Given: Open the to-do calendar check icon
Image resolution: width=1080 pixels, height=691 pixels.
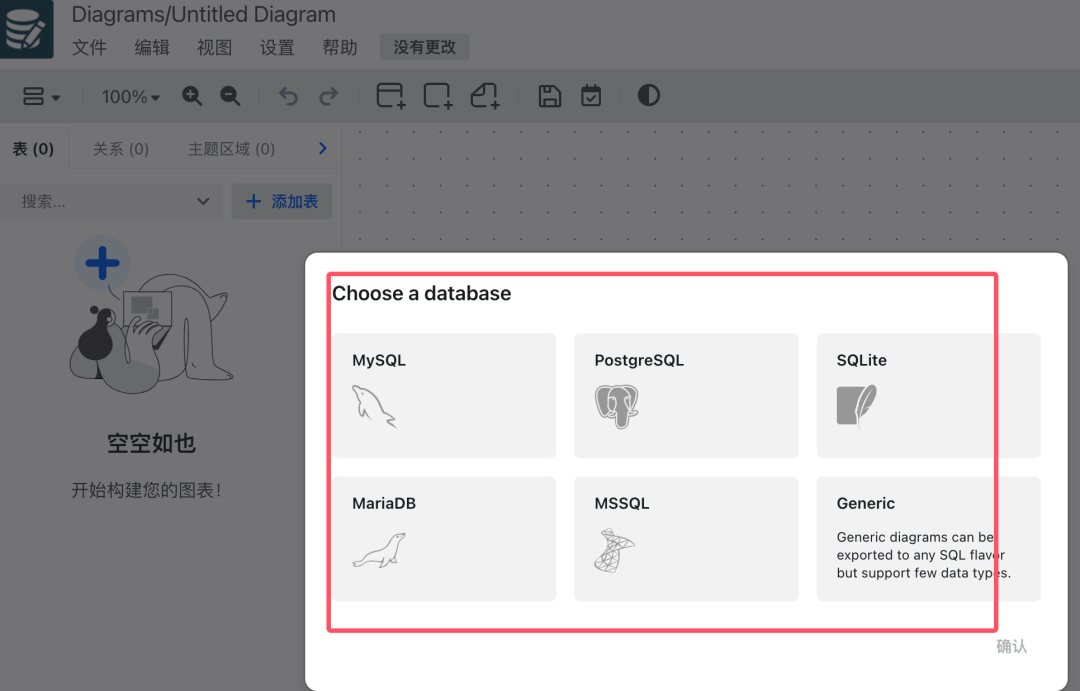Looking at the screenshot, I should [x=591, y=96].
